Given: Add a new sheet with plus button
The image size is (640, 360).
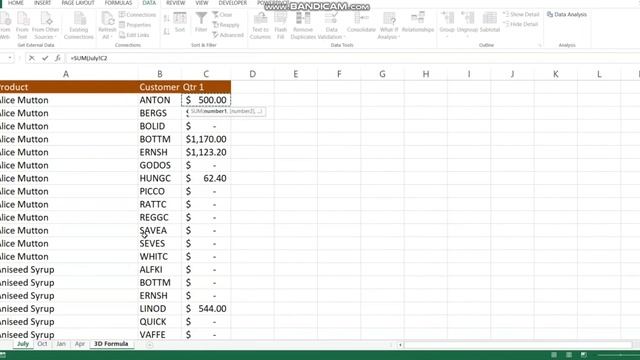Looking at the screenshot, I should 149,344.
